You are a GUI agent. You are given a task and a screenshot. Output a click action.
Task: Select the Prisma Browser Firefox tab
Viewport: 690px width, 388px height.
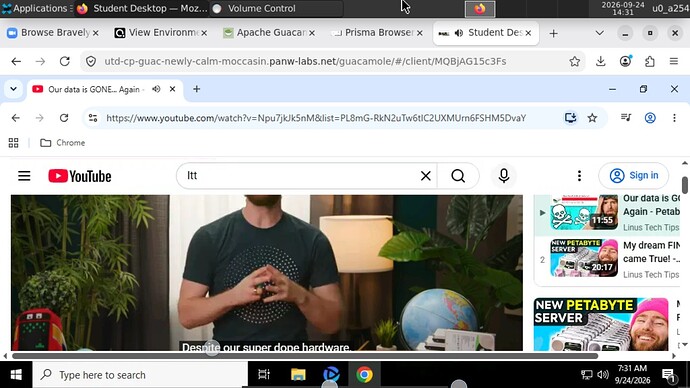376,33
